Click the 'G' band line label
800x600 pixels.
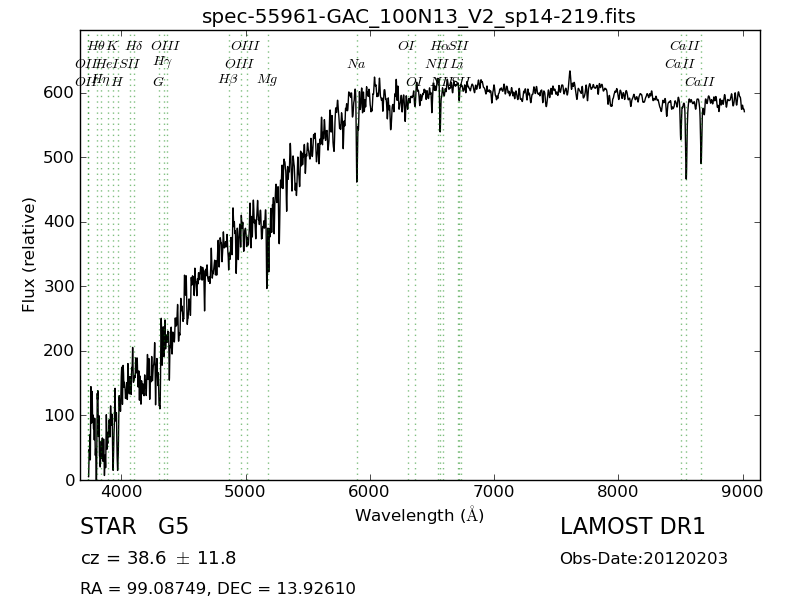[159, 82]
